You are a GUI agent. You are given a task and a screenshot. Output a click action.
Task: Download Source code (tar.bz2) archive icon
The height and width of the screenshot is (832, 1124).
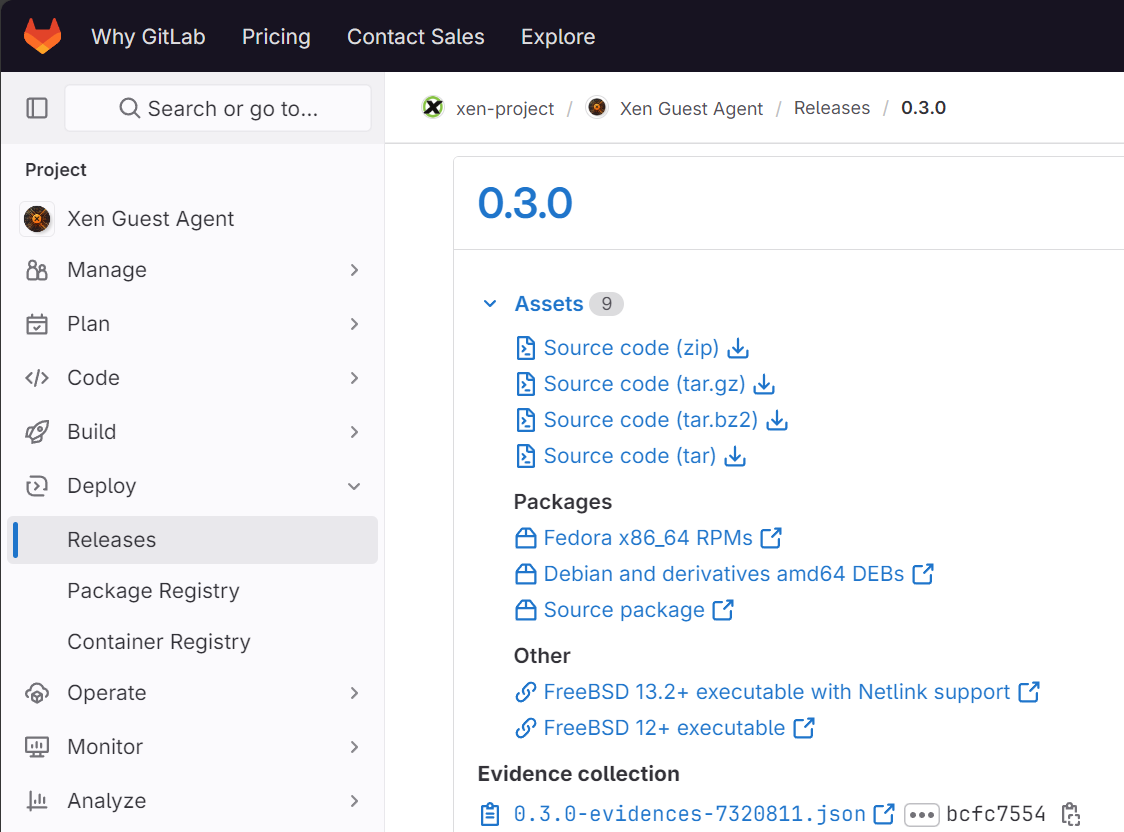(x=777, y=420)
